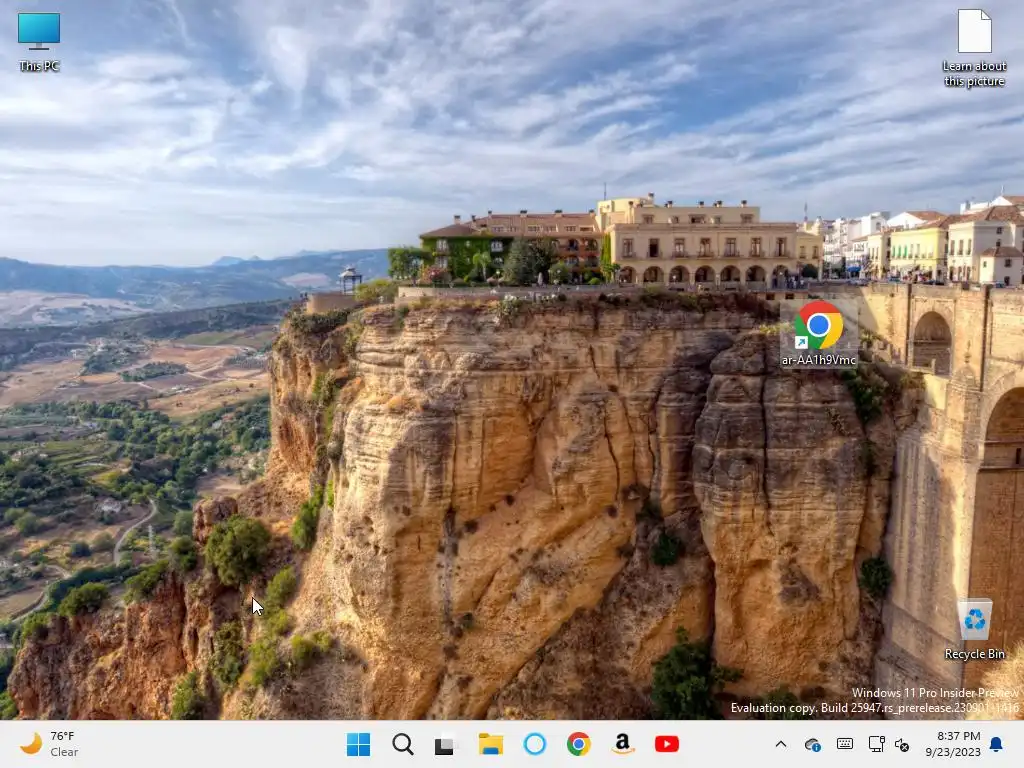Open the notification bell icon

[x=997, y=744]
